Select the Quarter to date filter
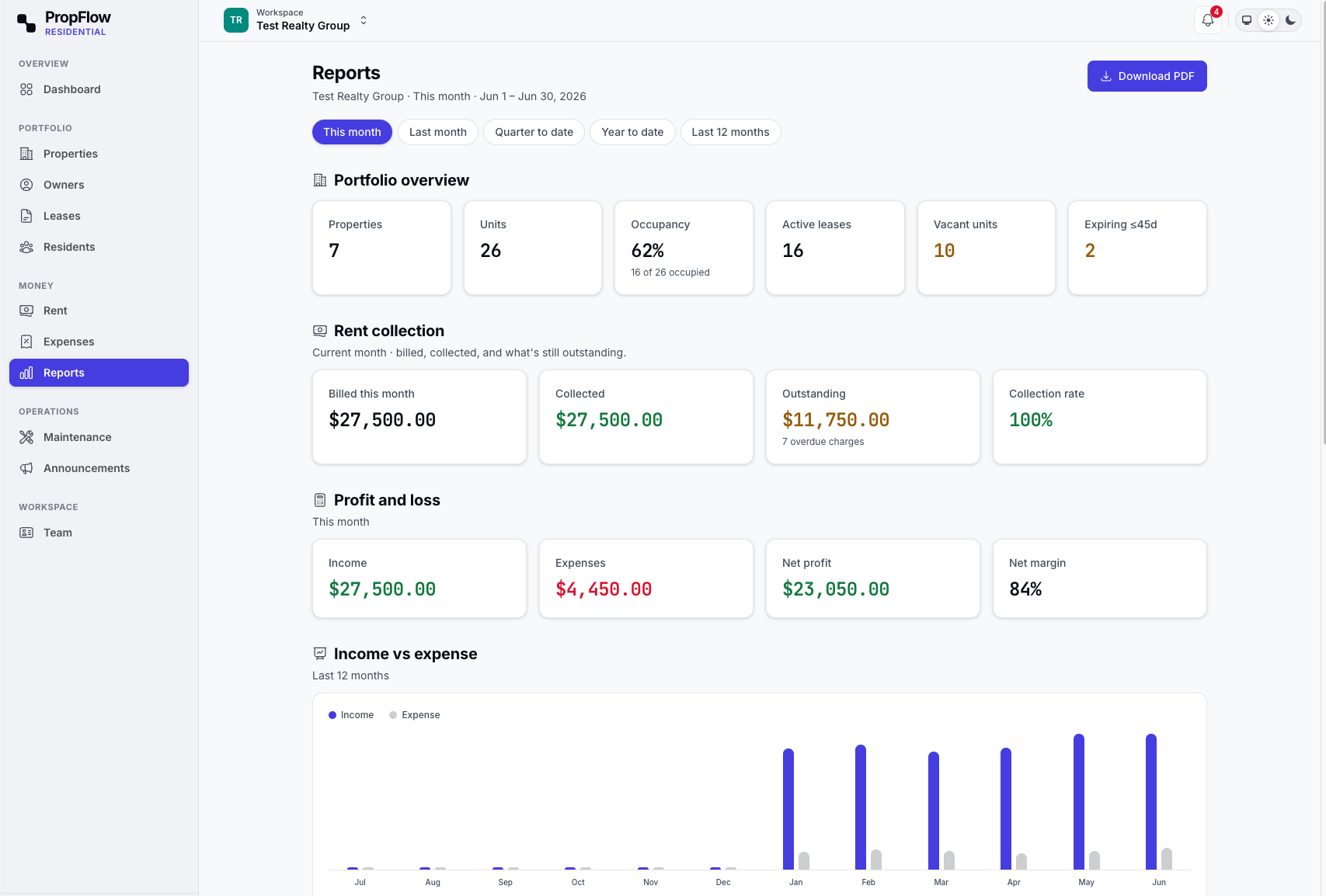The width and height of the screenshot is (1326, 896). click(534, 132)
